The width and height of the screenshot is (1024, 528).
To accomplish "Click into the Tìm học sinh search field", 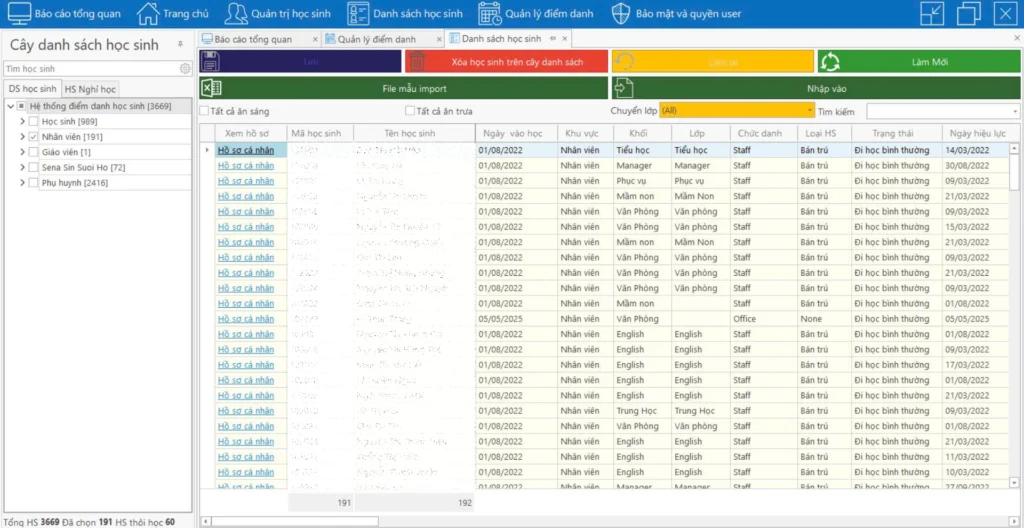I will [x=91, y=69].
